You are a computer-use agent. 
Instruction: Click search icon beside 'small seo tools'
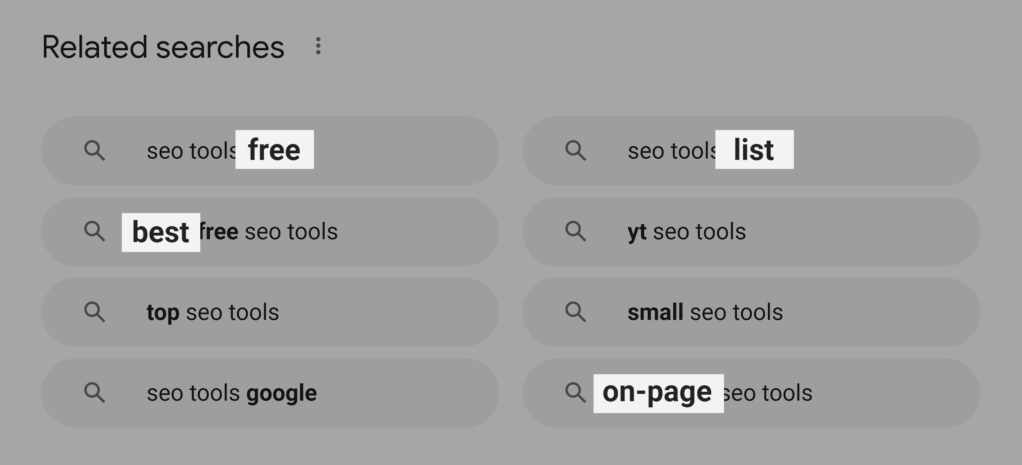[575, 311]
